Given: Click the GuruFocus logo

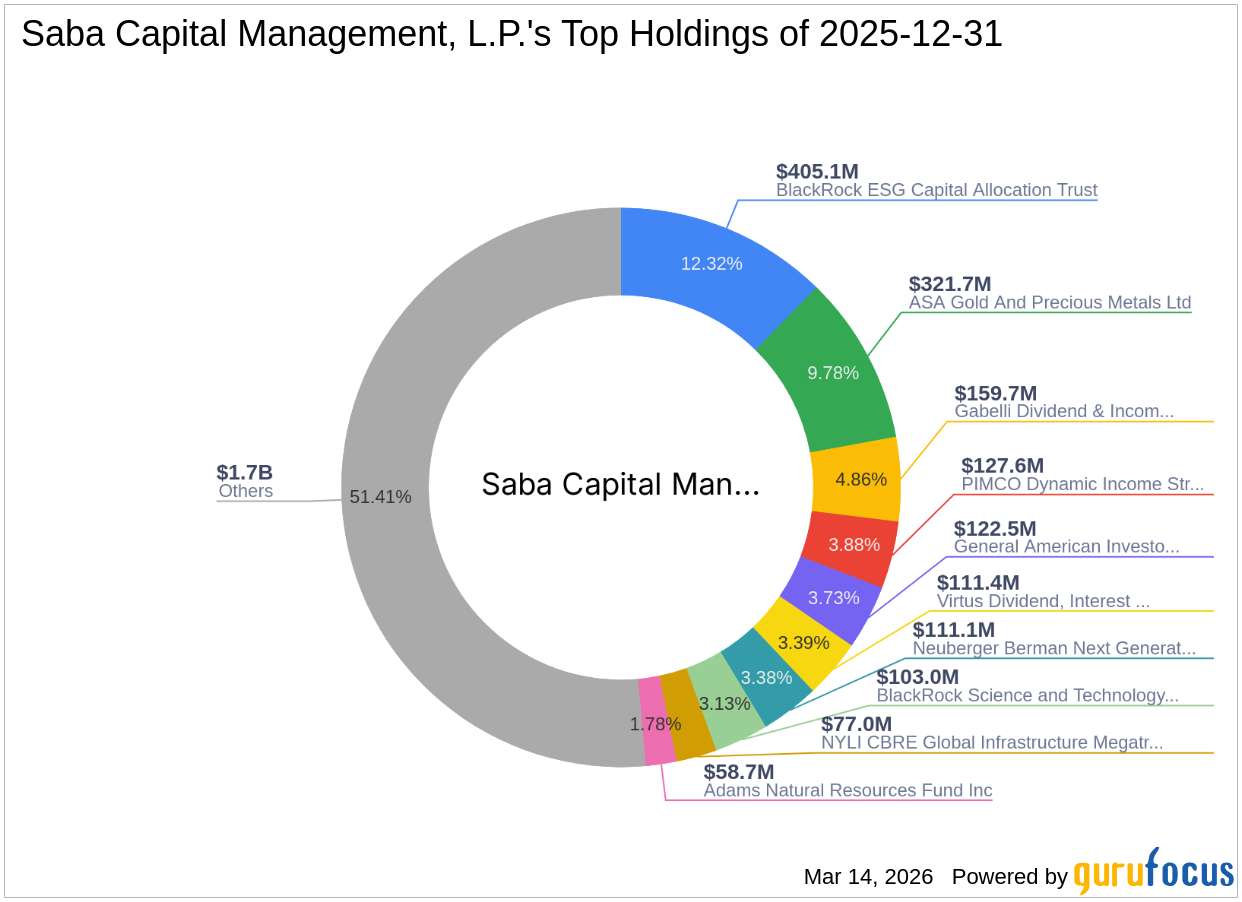Looking at the screenshot, I should coord(1150,874).
